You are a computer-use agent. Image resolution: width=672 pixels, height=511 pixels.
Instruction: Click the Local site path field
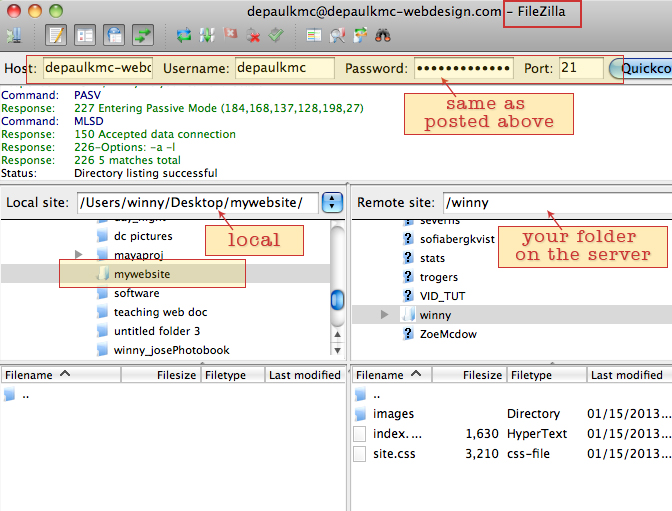[x=198, y=202]
